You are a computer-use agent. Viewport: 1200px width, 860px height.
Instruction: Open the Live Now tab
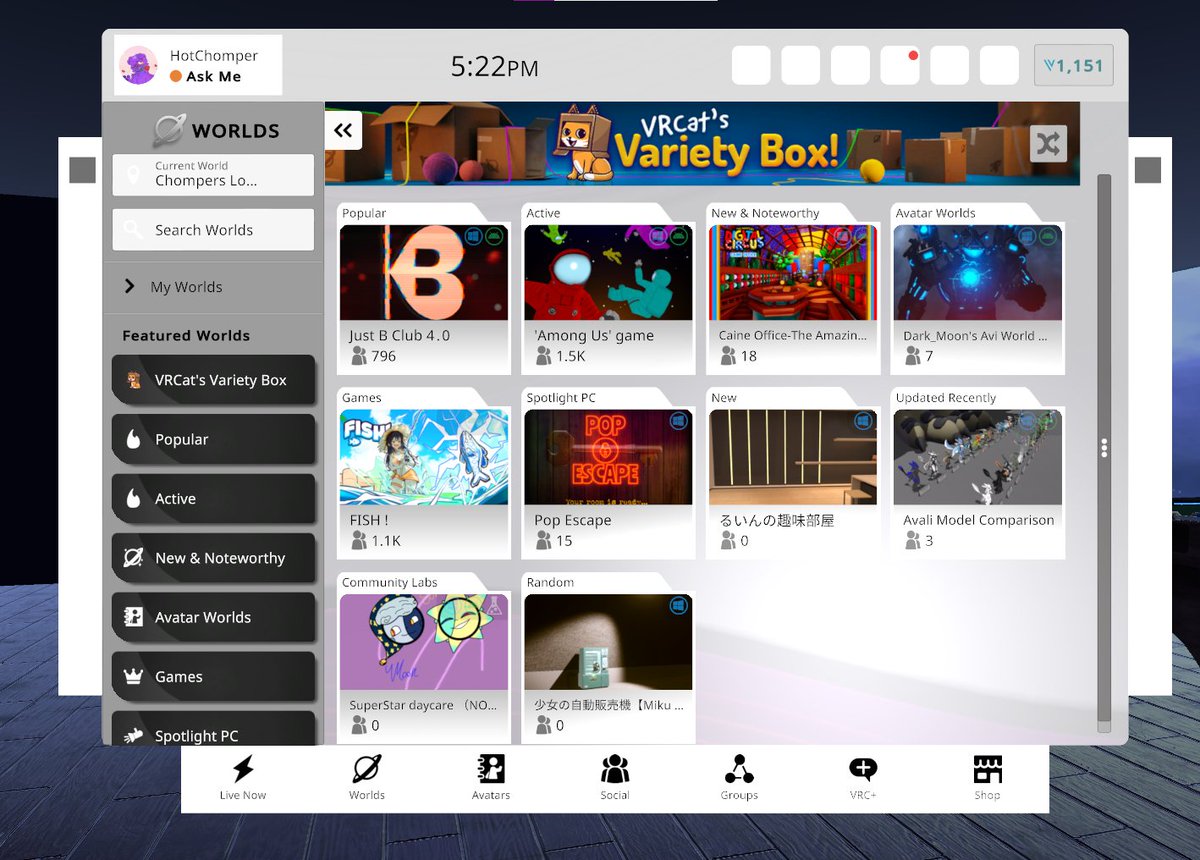coord(243,778)
